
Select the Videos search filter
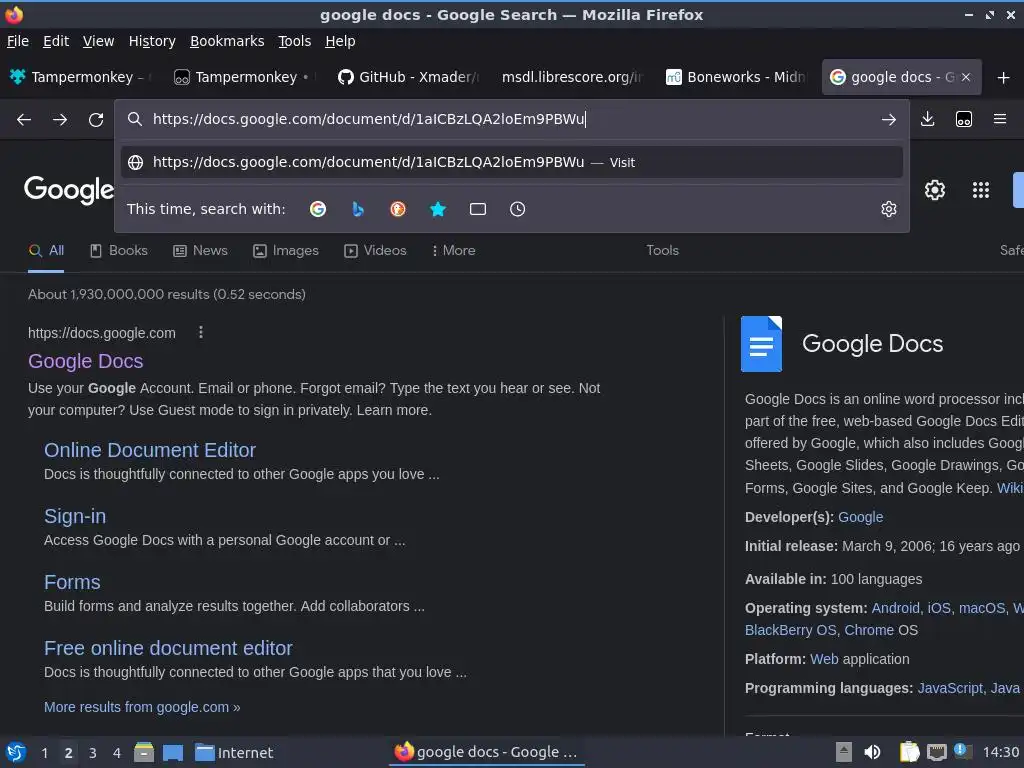click(x=376, y=251)
